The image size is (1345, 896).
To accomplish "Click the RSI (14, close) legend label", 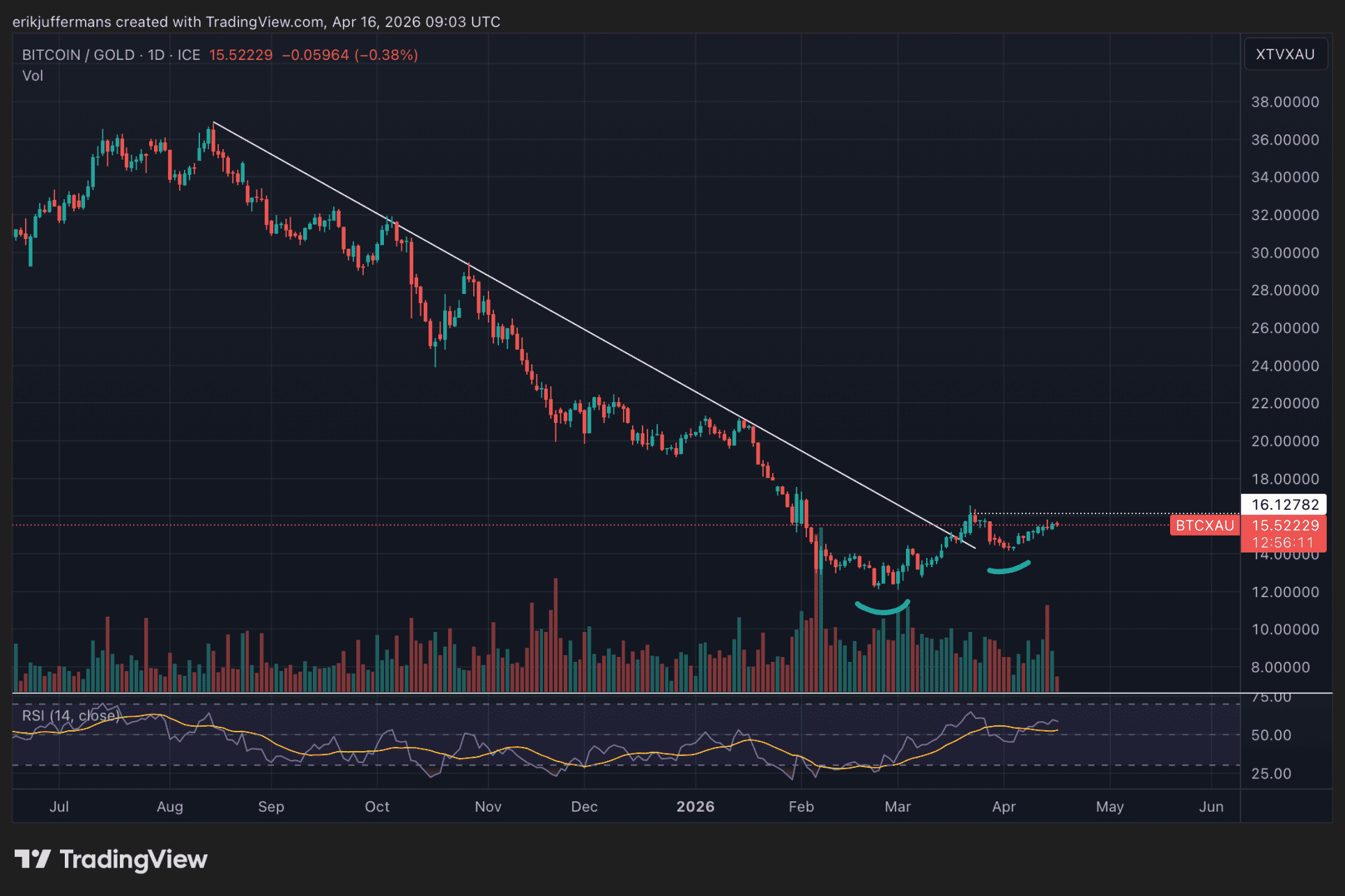I will click(70, 716).
